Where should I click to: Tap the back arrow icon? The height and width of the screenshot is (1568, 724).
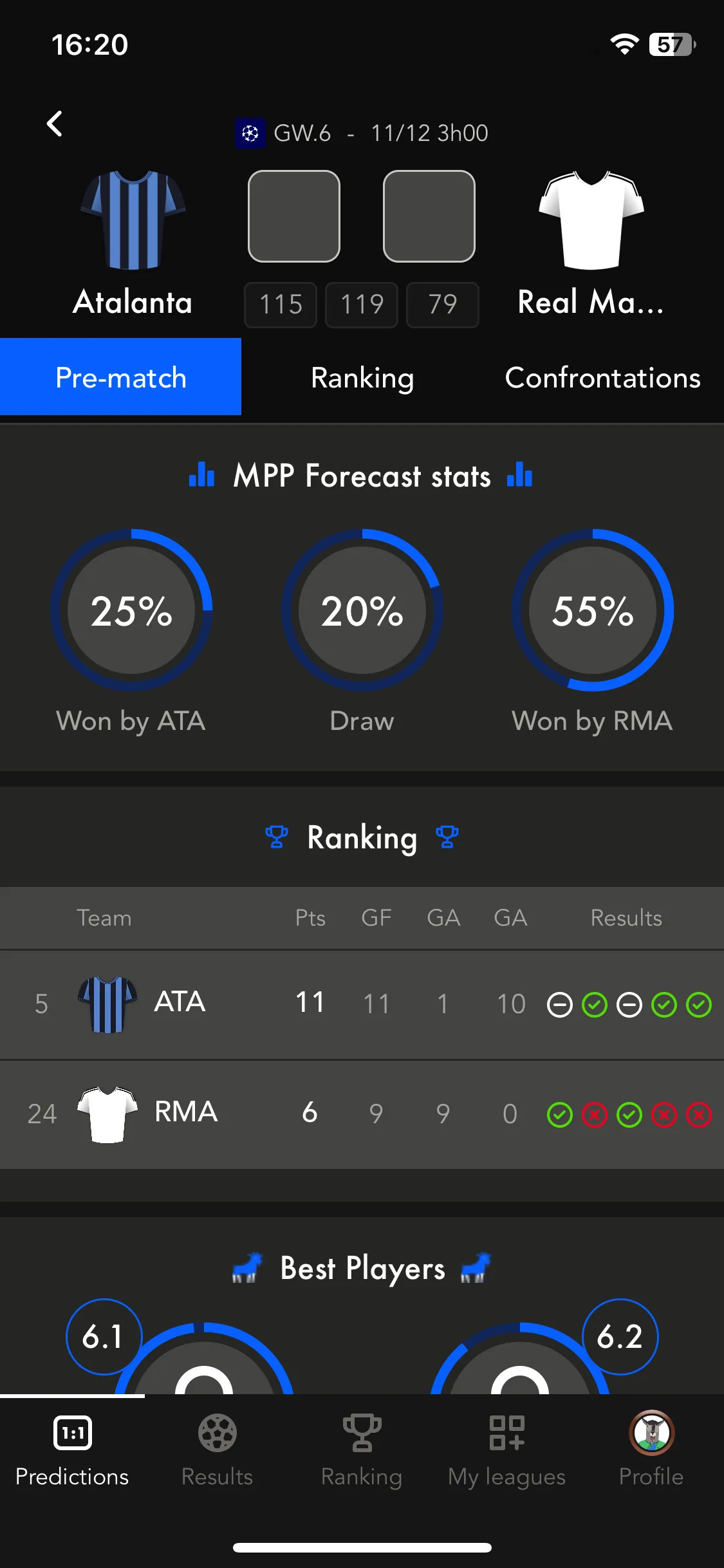(55, 124)
